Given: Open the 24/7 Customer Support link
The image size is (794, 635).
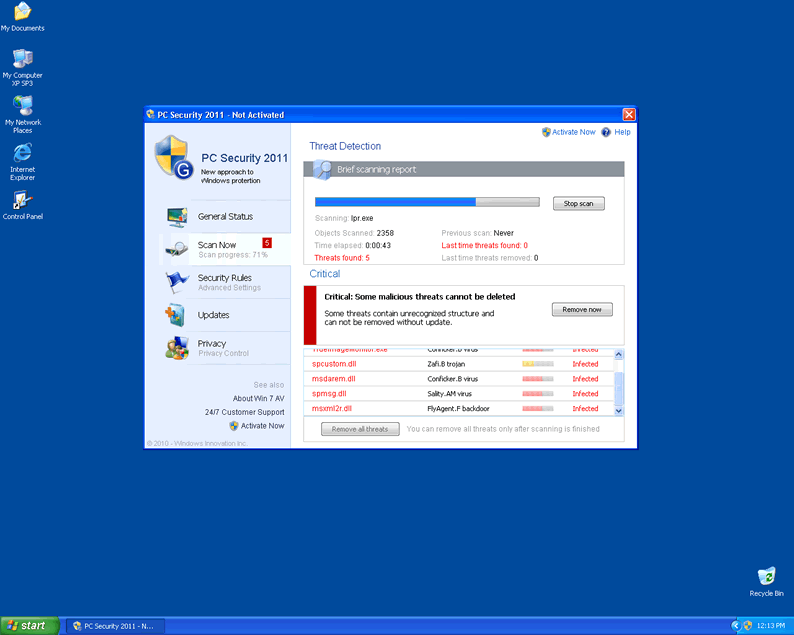Looking at the screenshot, I should pos(244,412).
